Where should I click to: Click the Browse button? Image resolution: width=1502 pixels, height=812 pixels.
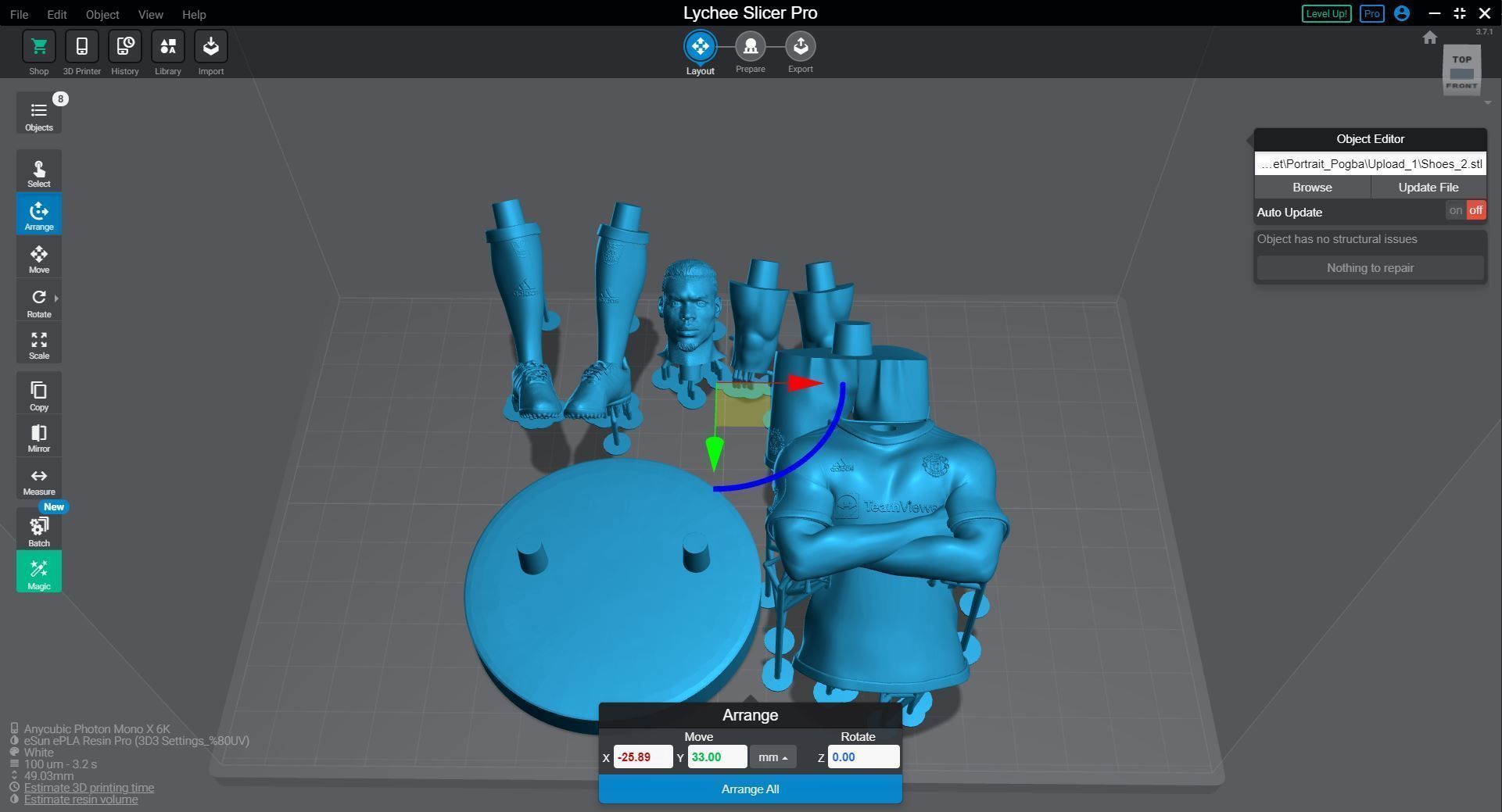1312,188
